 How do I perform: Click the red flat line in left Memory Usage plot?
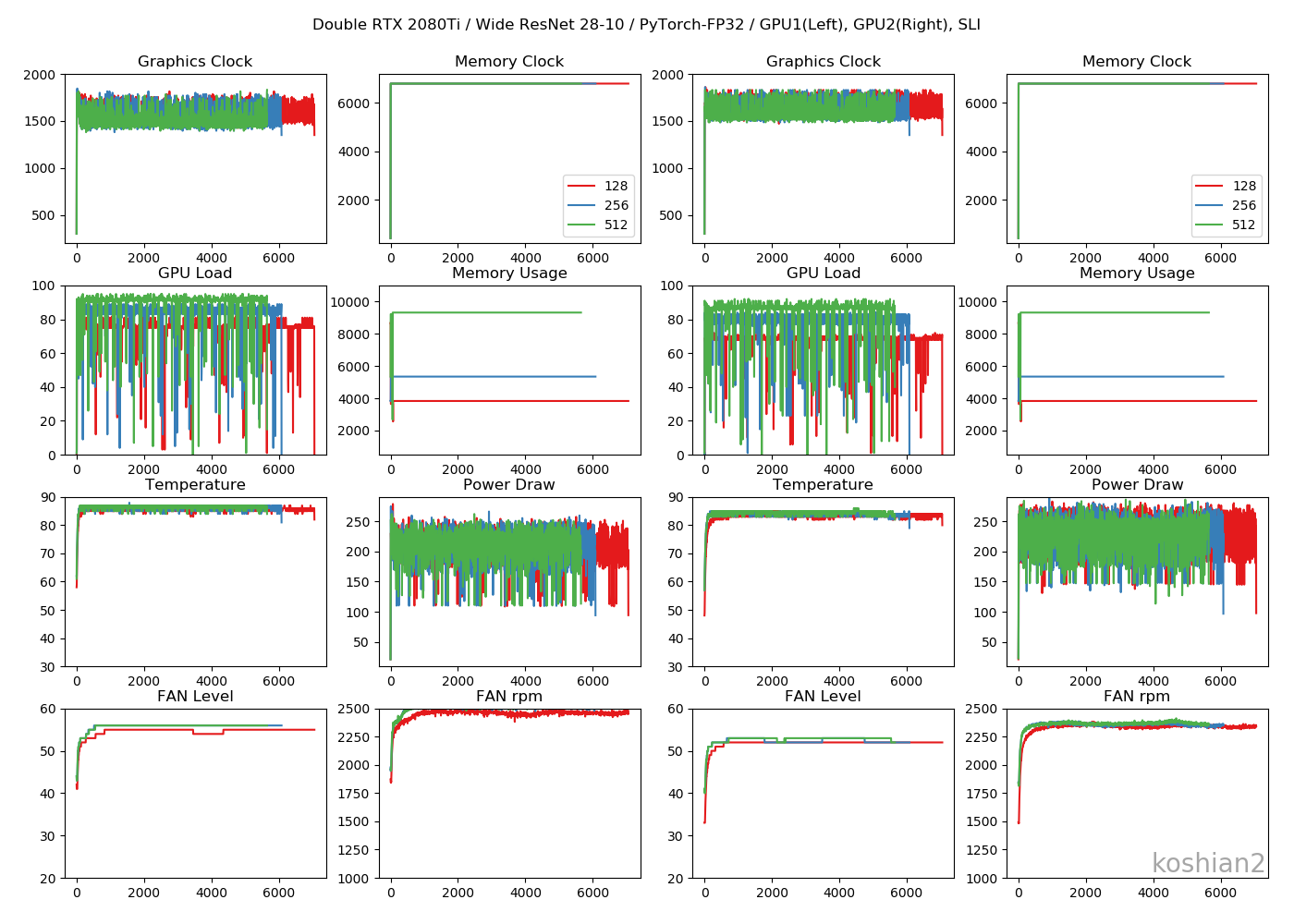point(508,401)
